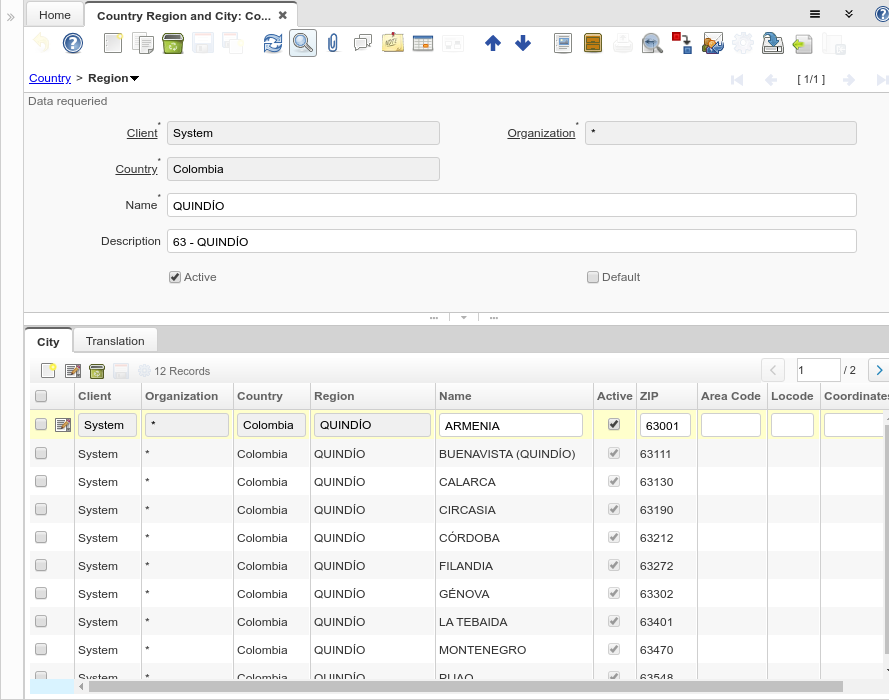Toggle the Active checkbox for QUINDÍO region

pos(175,277)
